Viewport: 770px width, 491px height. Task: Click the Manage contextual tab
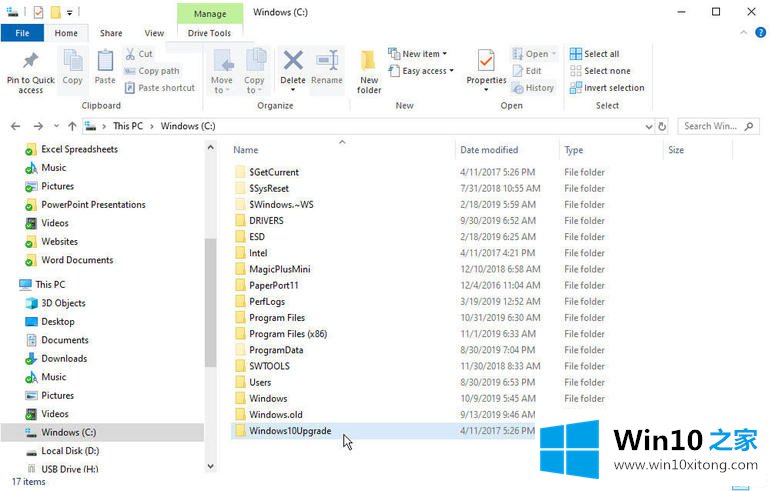[210, 14]
